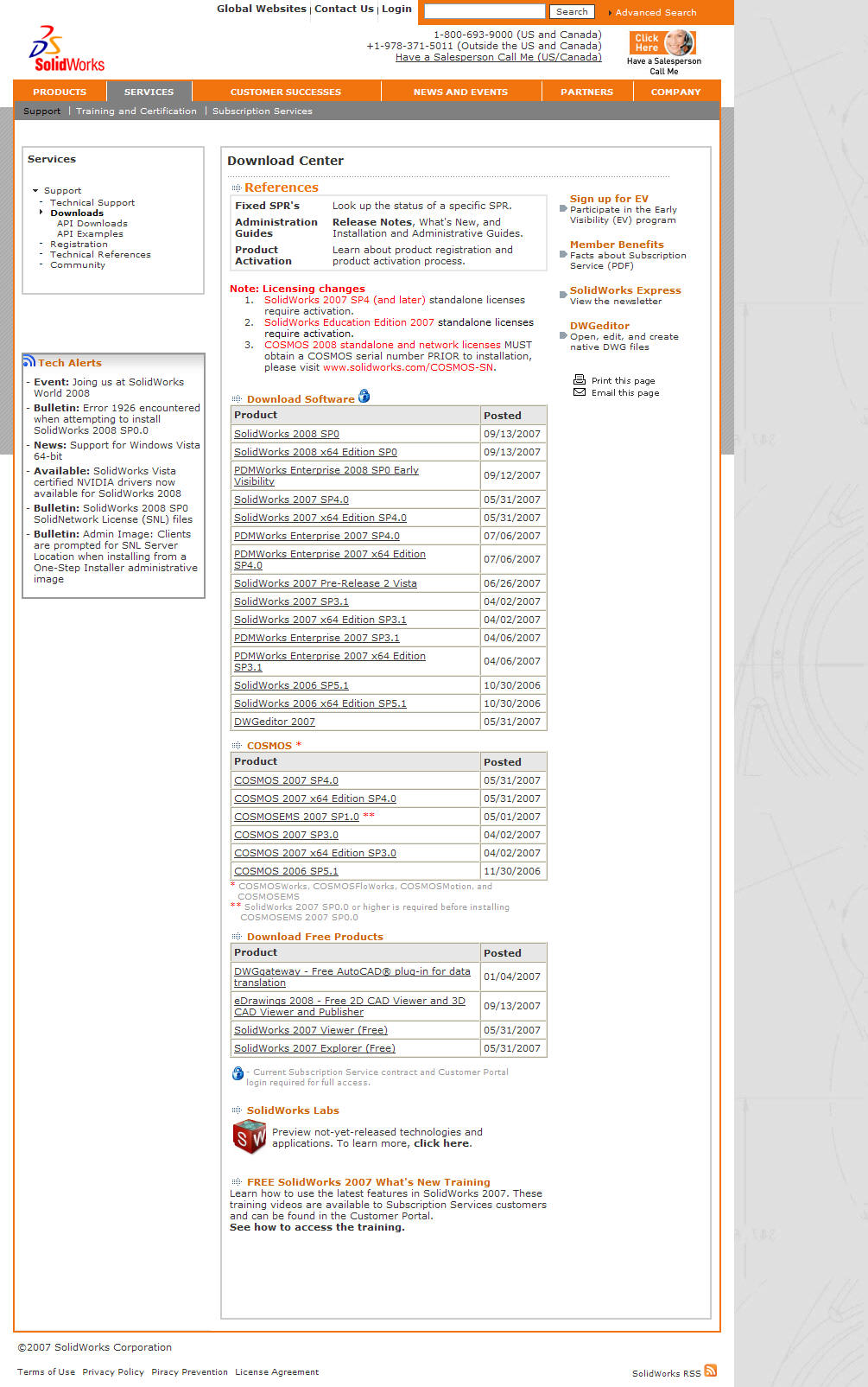868x1387 pixels.
Task: Open Technical References in sidebar
Action: tap(100, 254)
